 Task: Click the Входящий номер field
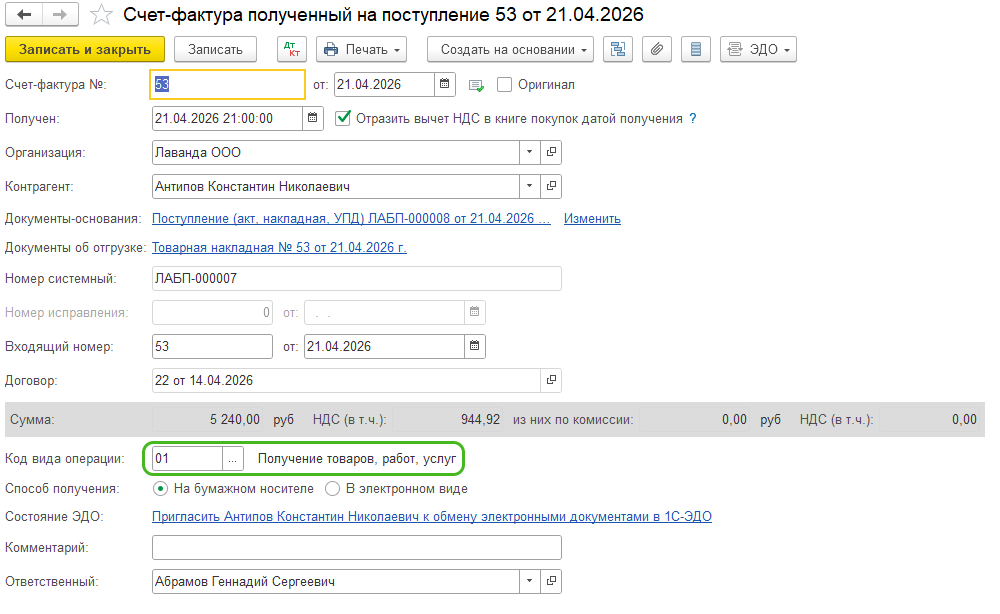pyautogui.click(x=212, y=346)
